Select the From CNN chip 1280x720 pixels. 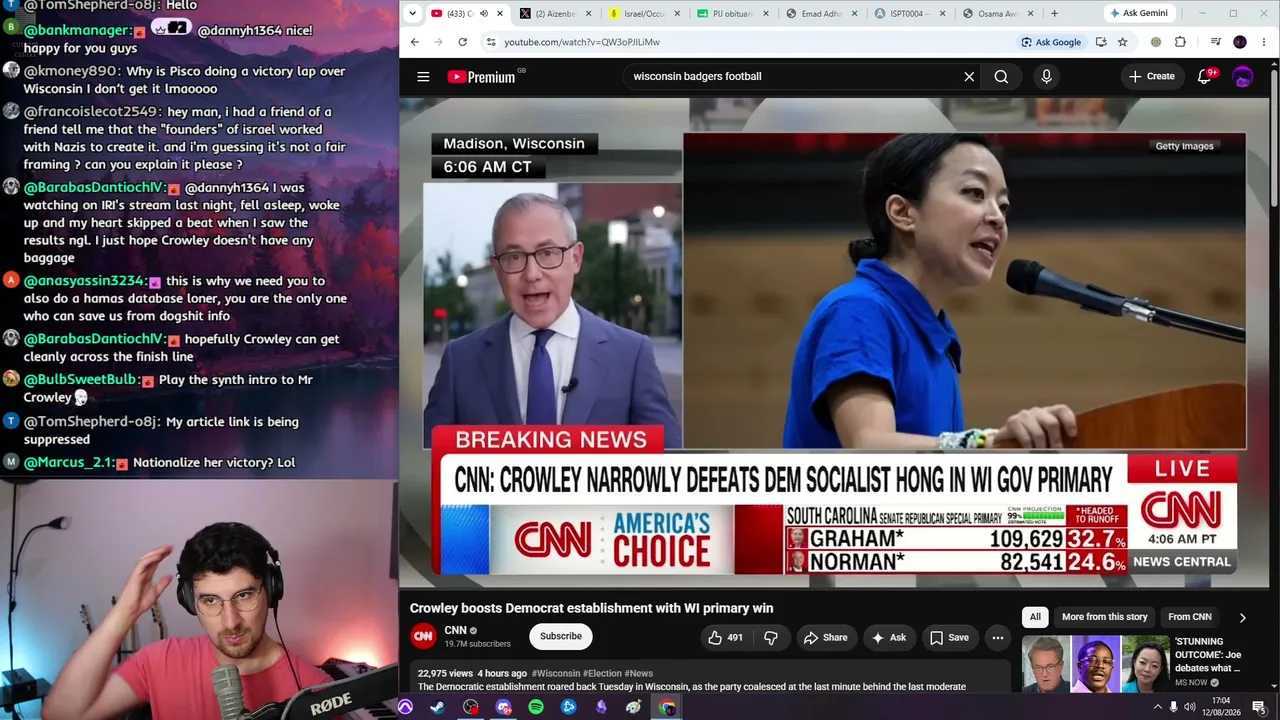click(1190, 617)
